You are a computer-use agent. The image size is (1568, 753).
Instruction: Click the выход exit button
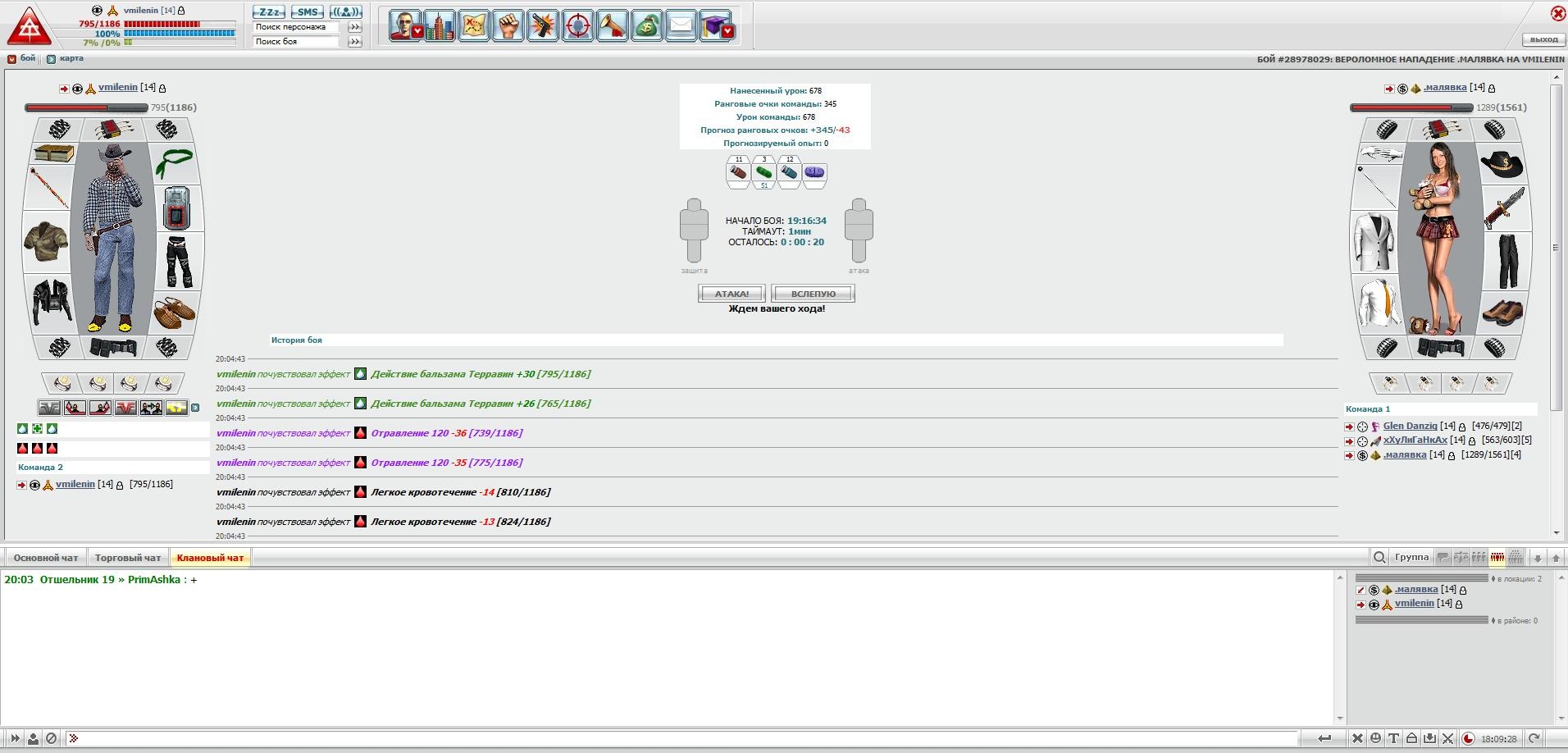pos(1544,39)
